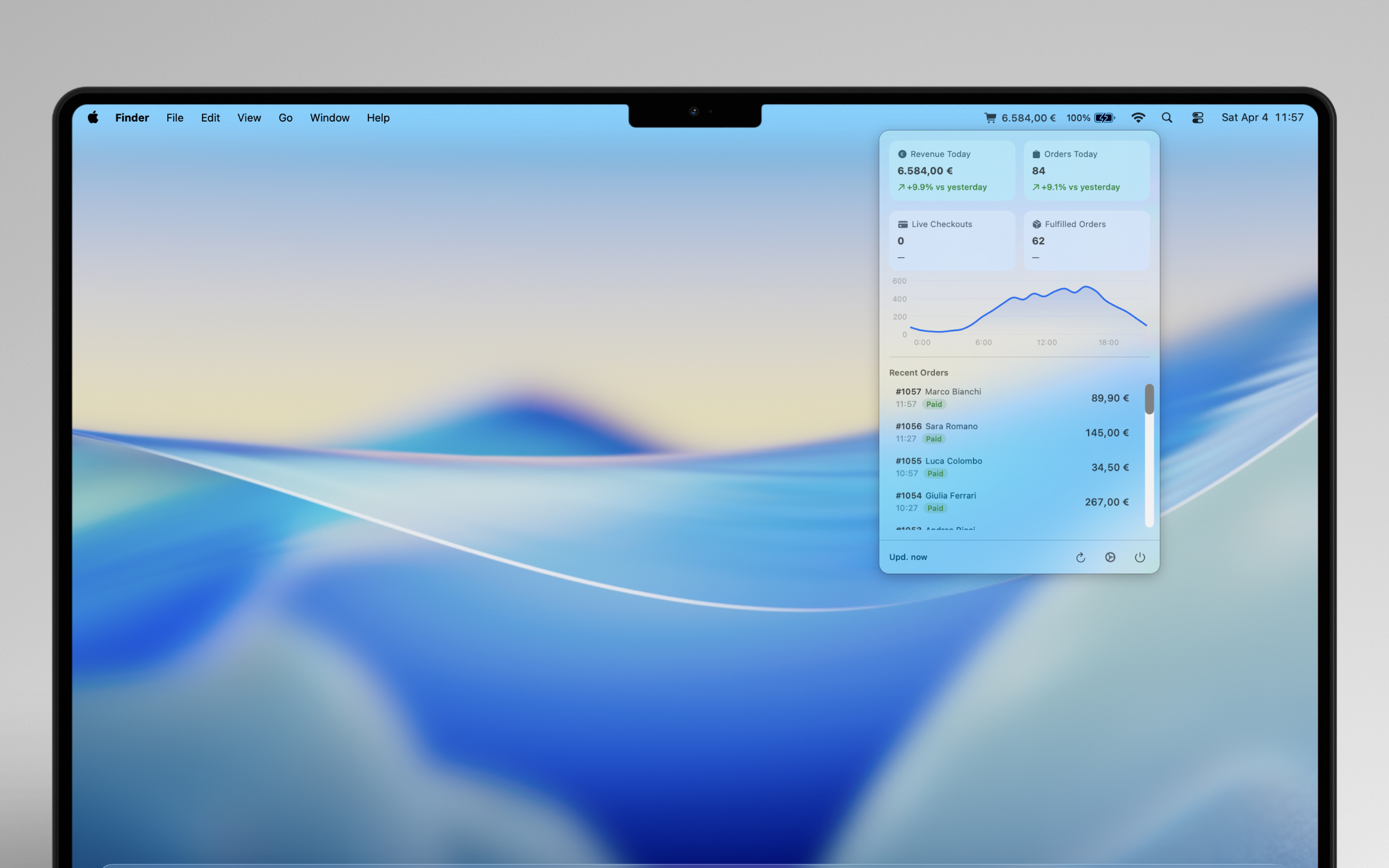Click the 11:27 timestamp on Sara Romano's order
The image size is (1389, 868).
pos(905,439)
